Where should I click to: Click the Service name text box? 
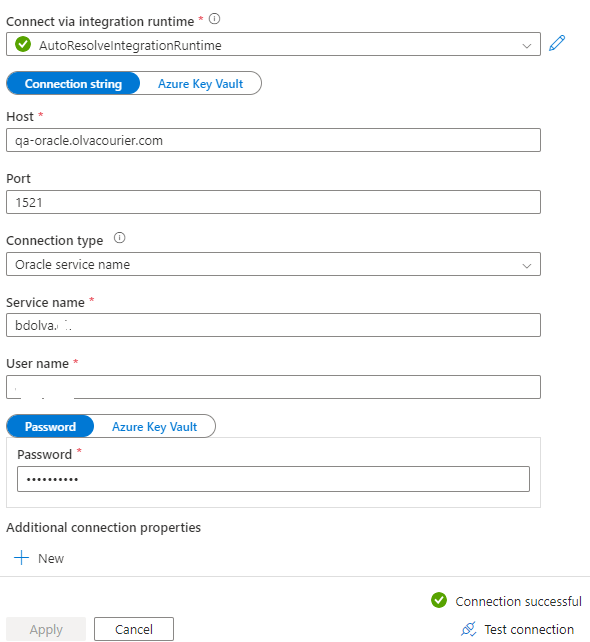(273, 325)
